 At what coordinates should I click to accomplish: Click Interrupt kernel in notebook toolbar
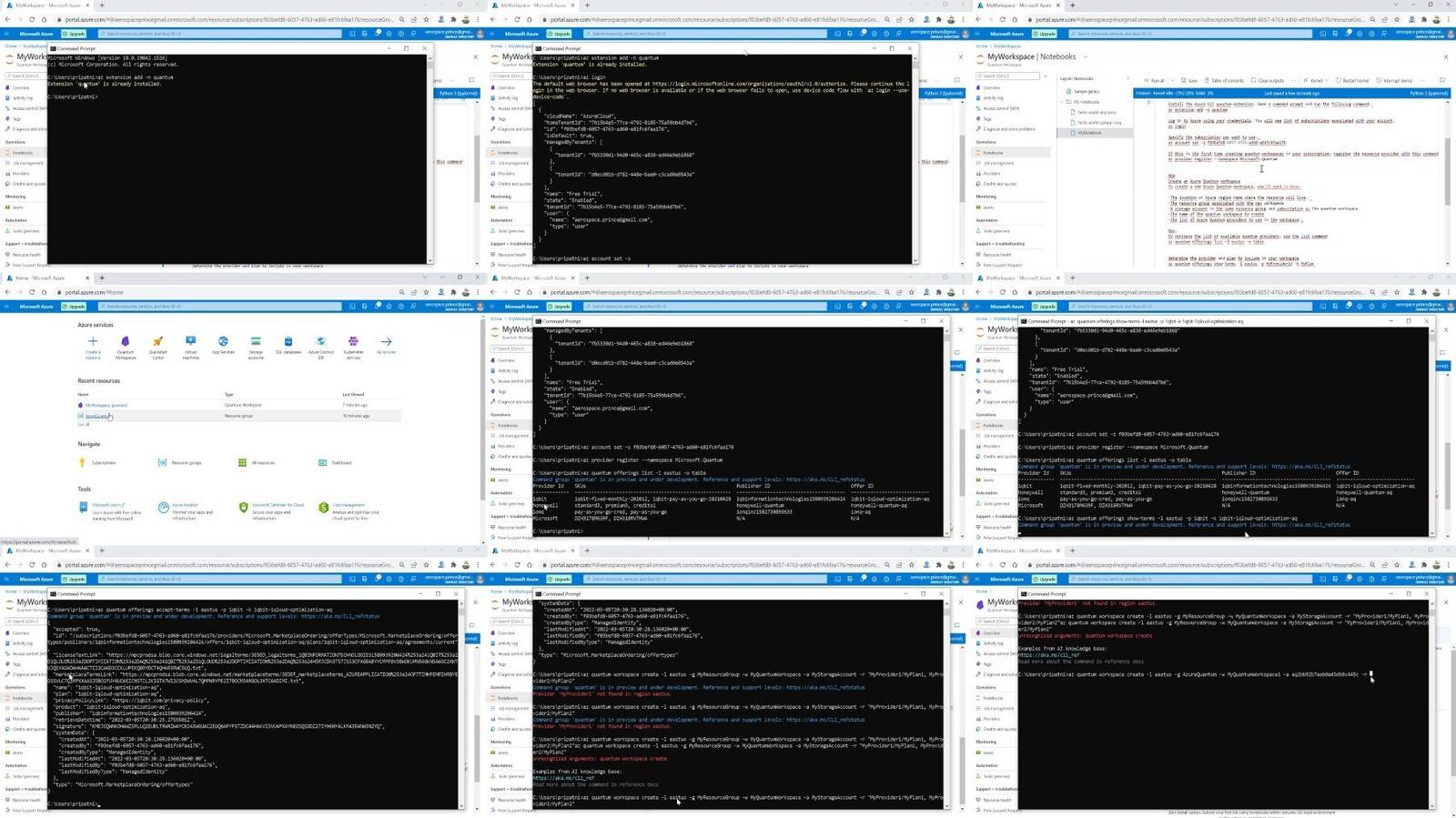(1394, 80)
